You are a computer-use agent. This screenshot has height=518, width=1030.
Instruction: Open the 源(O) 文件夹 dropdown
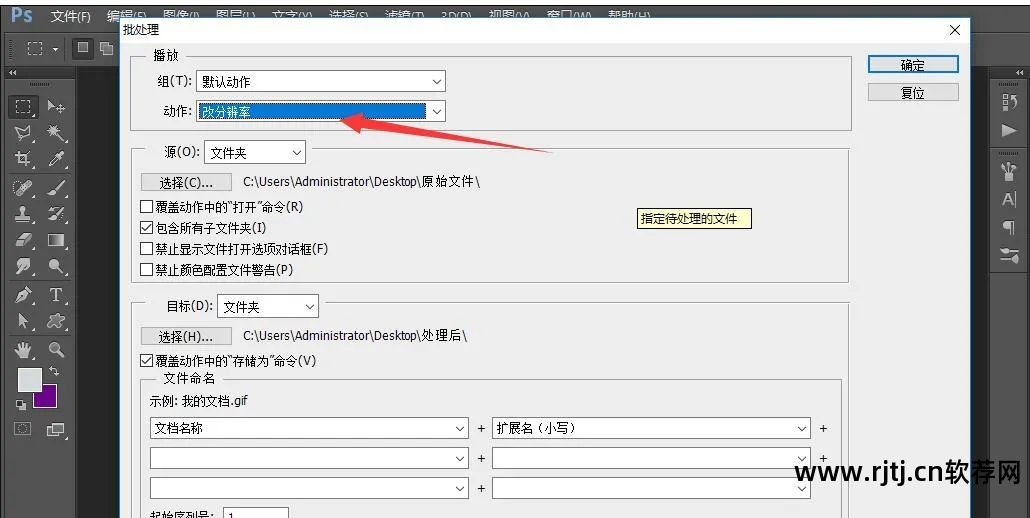pyautogui.click(x=255, y=152)
